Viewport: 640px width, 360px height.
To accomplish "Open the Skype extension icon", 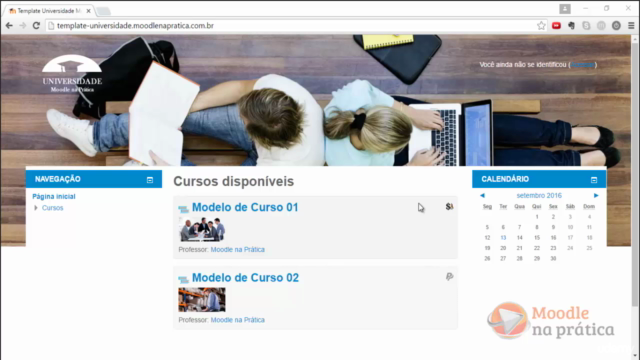I will (x=586, y=26).
